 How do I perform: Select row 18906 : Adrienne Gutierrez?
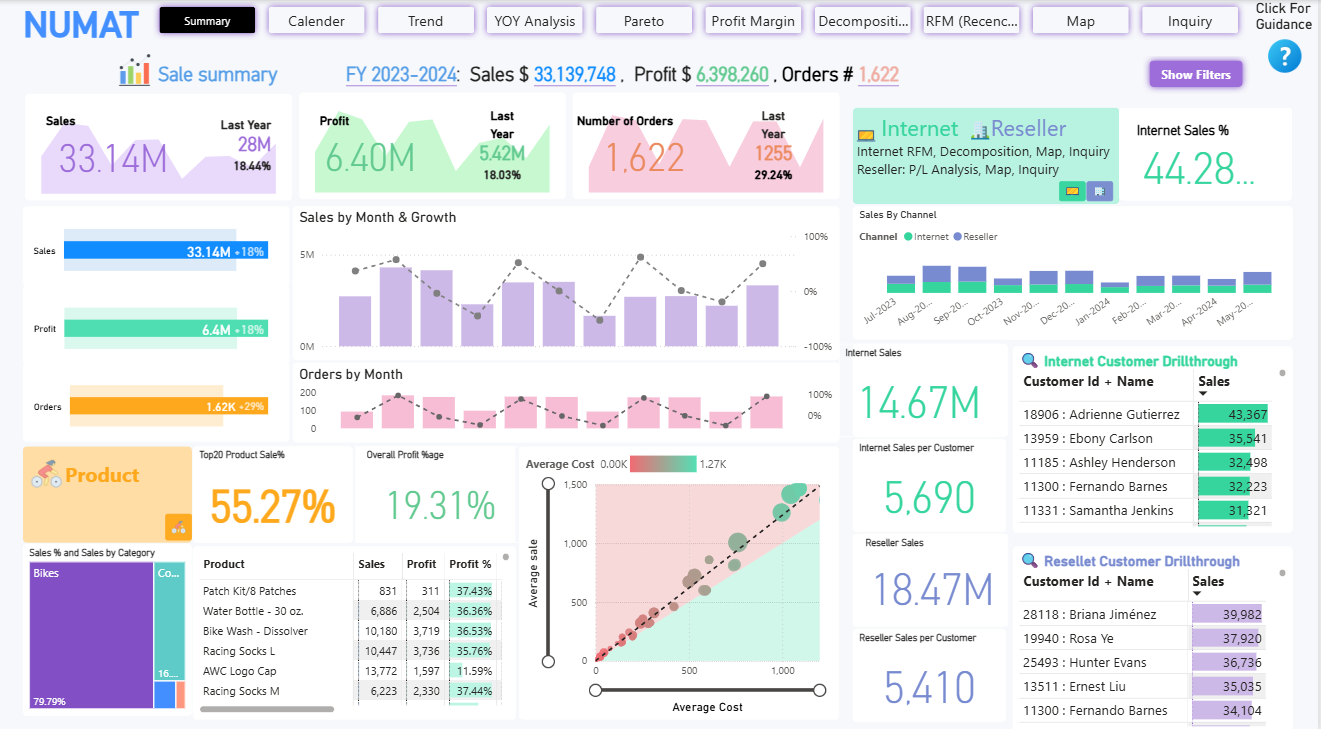click(x=1145, y=414)
